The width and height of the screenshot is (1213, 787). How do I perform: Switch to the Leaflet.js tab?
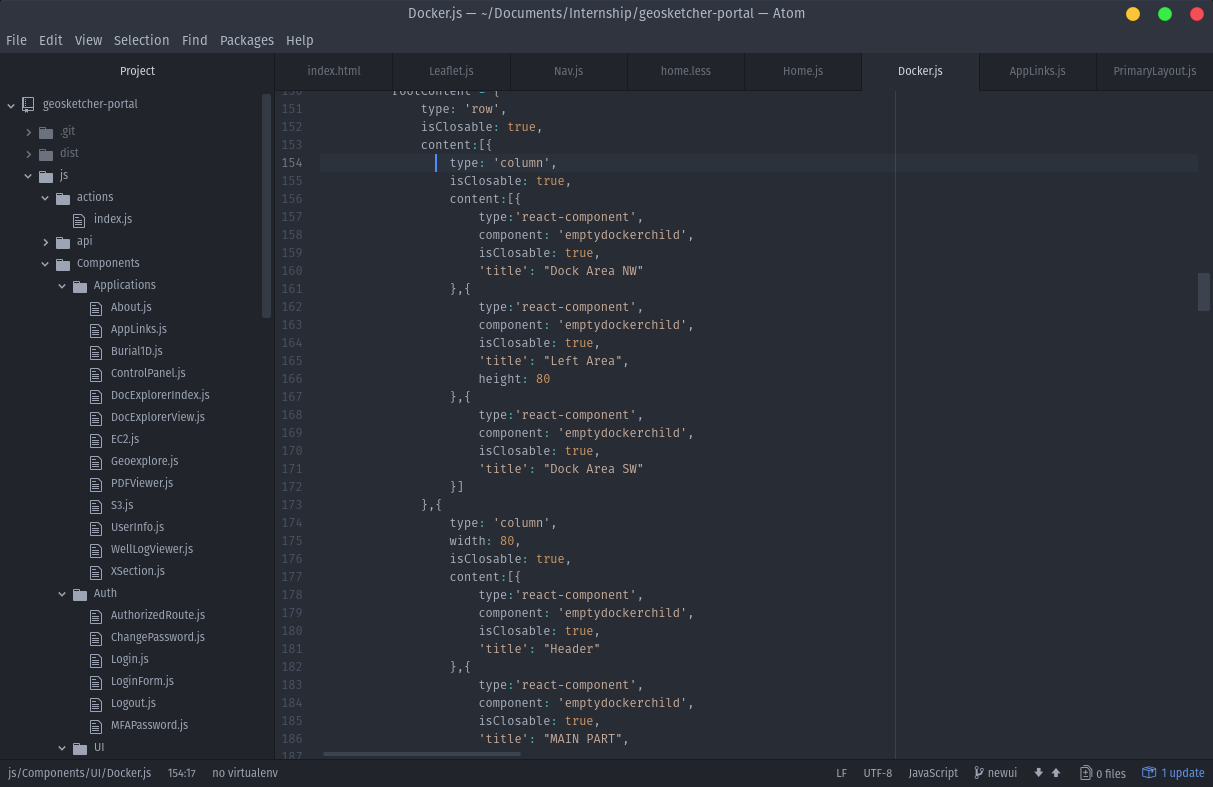click(x=451, y=71)
